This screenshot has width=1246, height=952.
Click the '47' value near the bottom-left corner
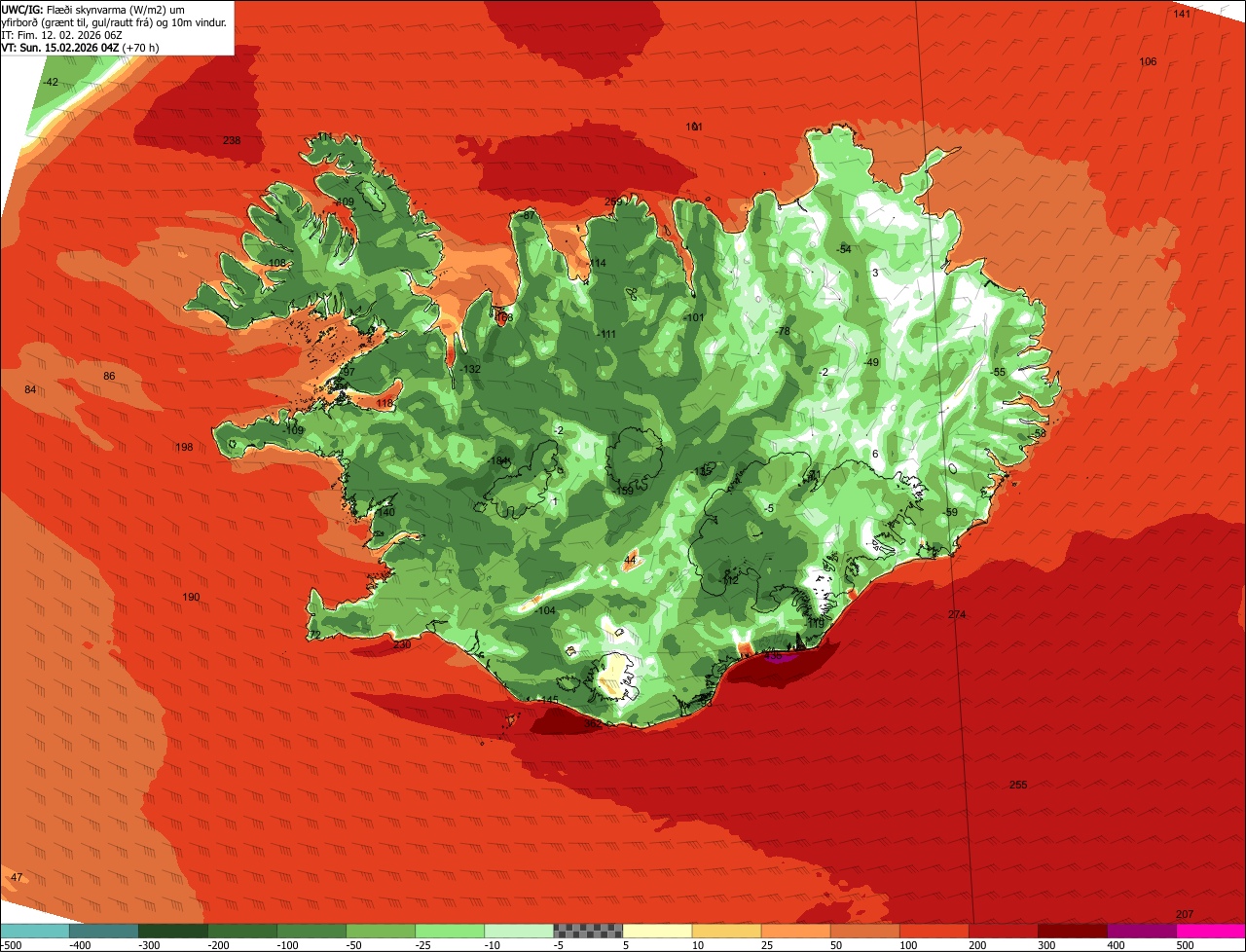16,877
